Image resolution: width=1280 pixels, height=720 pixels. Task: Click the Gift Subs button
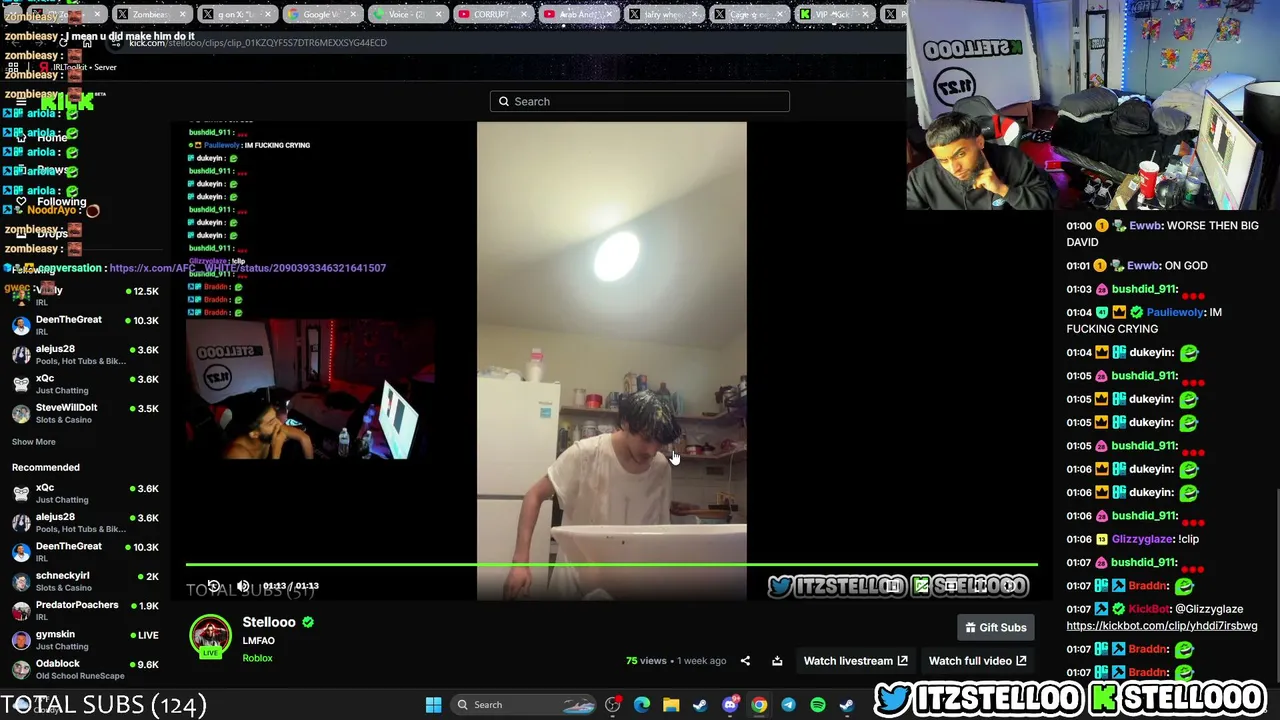tap(996, 628)
